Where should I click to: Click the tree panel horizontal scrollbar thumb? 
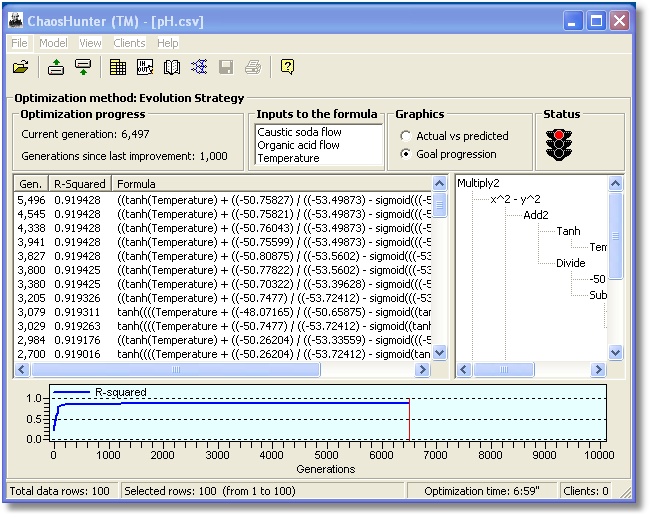tap(504, 369)
